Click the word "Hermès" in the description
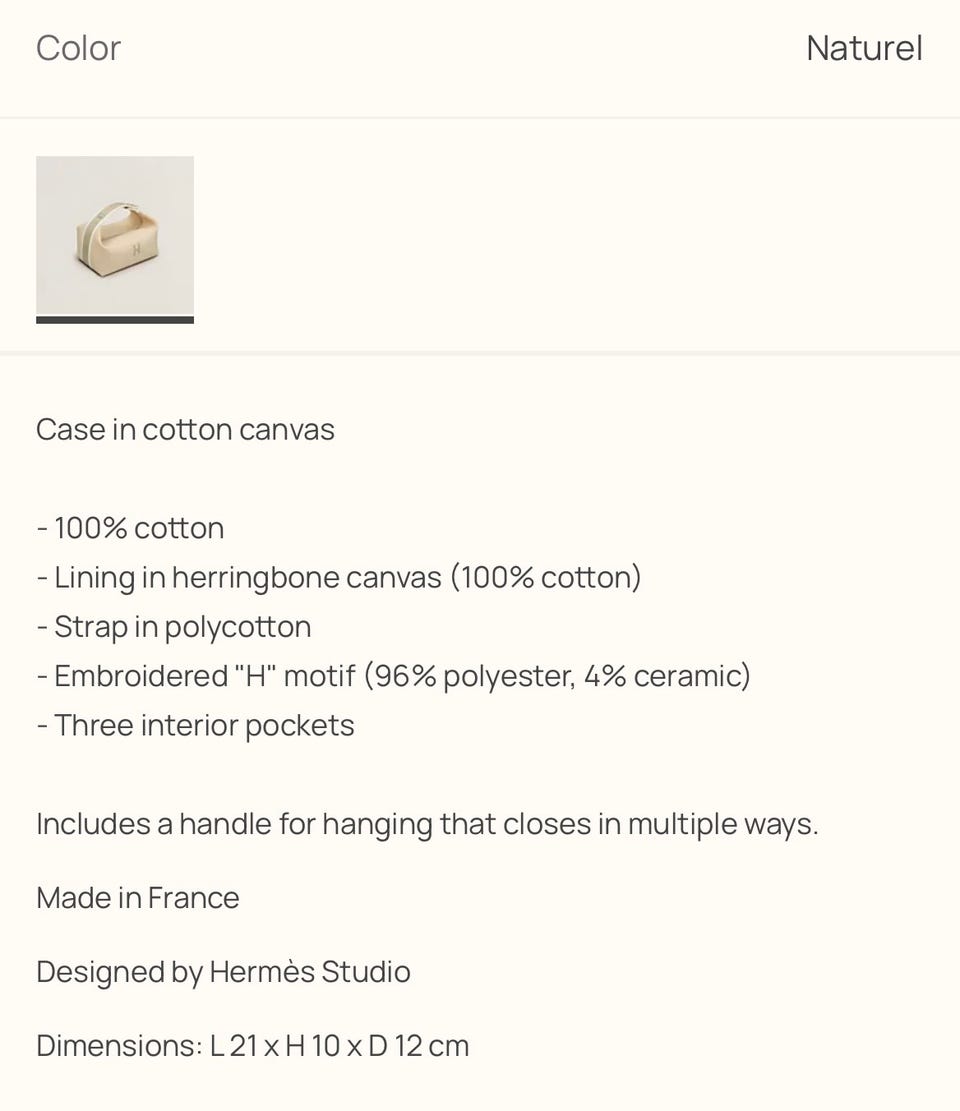The height and width of the screenshot is (1111, 960). 261,971
